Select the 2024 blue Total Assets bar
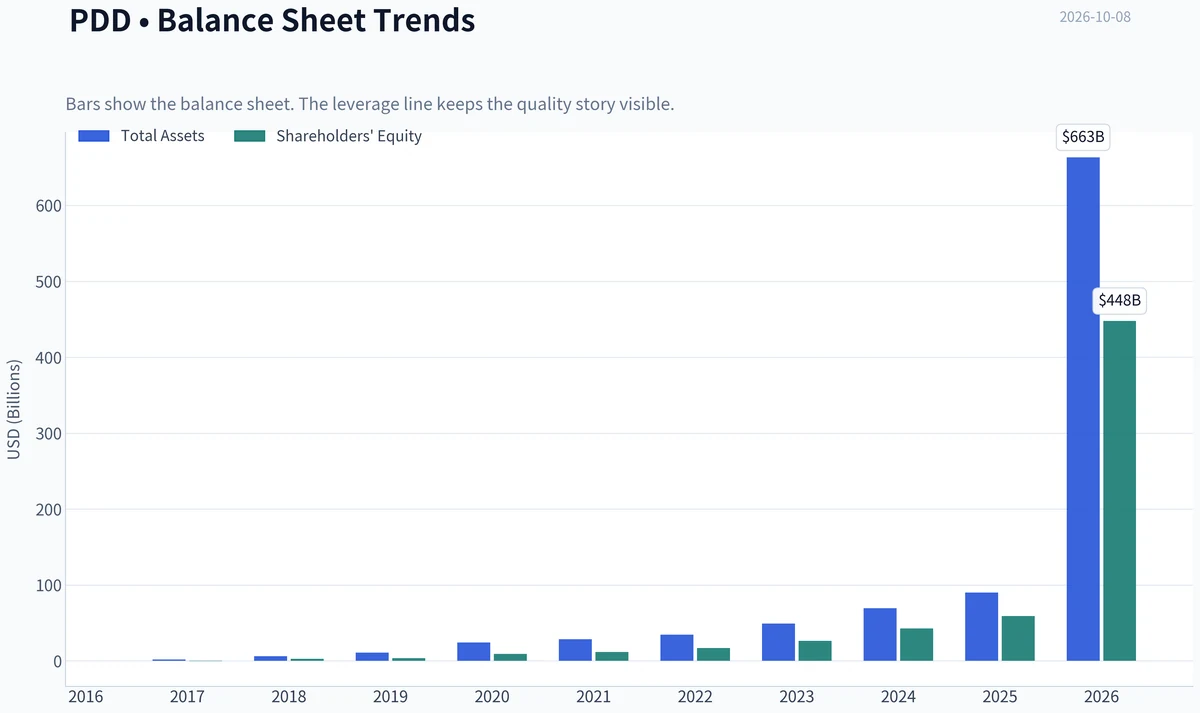Image resolution: width=1200 pixels, height=713 pixels. click(880, 634)
